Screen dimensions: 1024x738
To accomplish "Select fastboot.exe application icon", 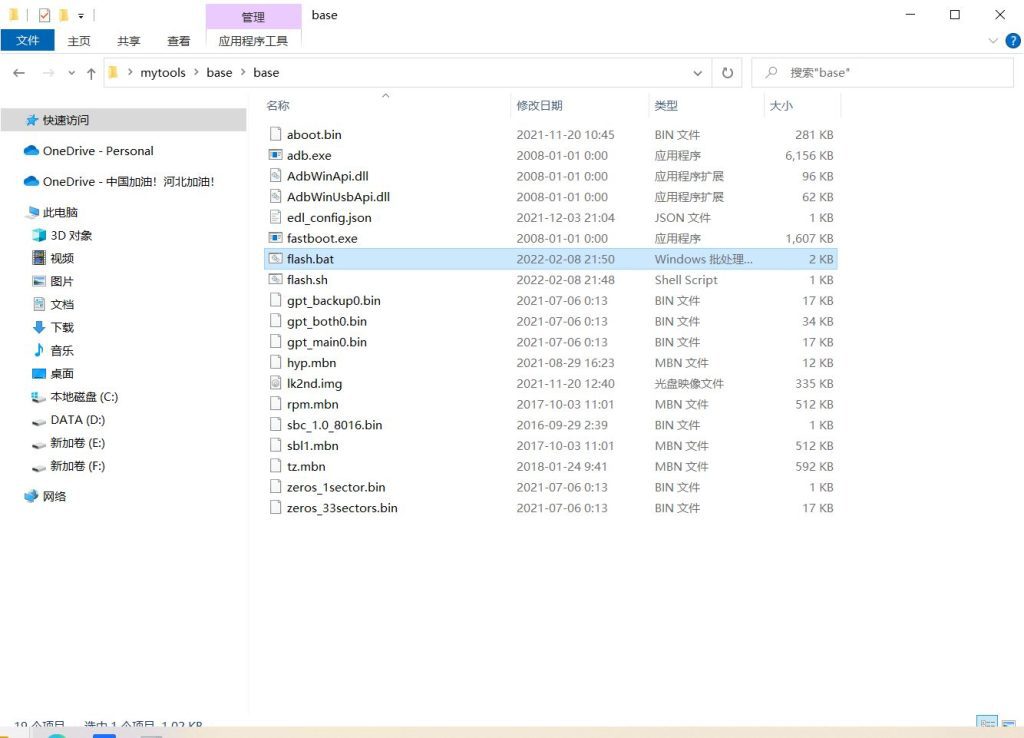I will pos(276,238).
